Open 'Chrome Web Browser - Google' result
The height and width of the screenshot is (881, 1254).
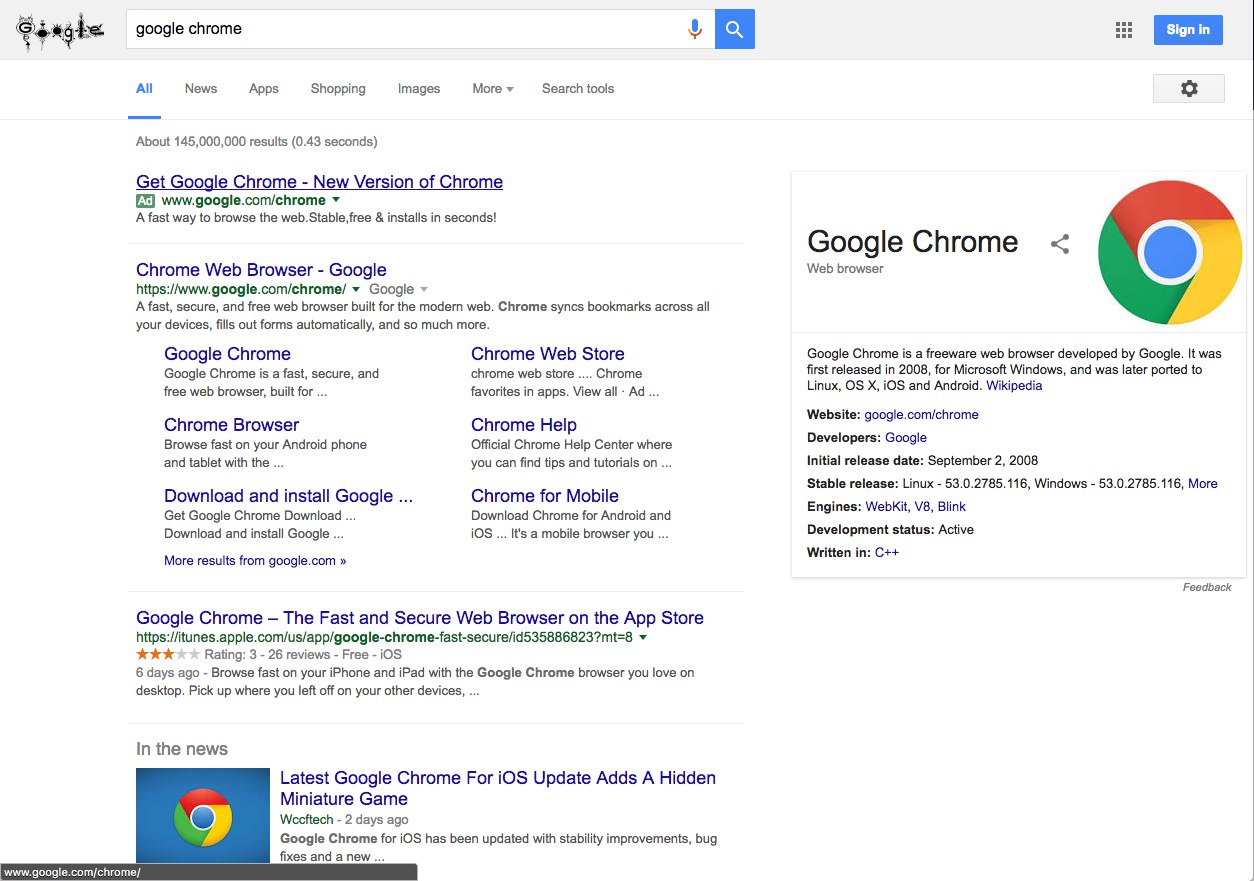tap(261, 270)
